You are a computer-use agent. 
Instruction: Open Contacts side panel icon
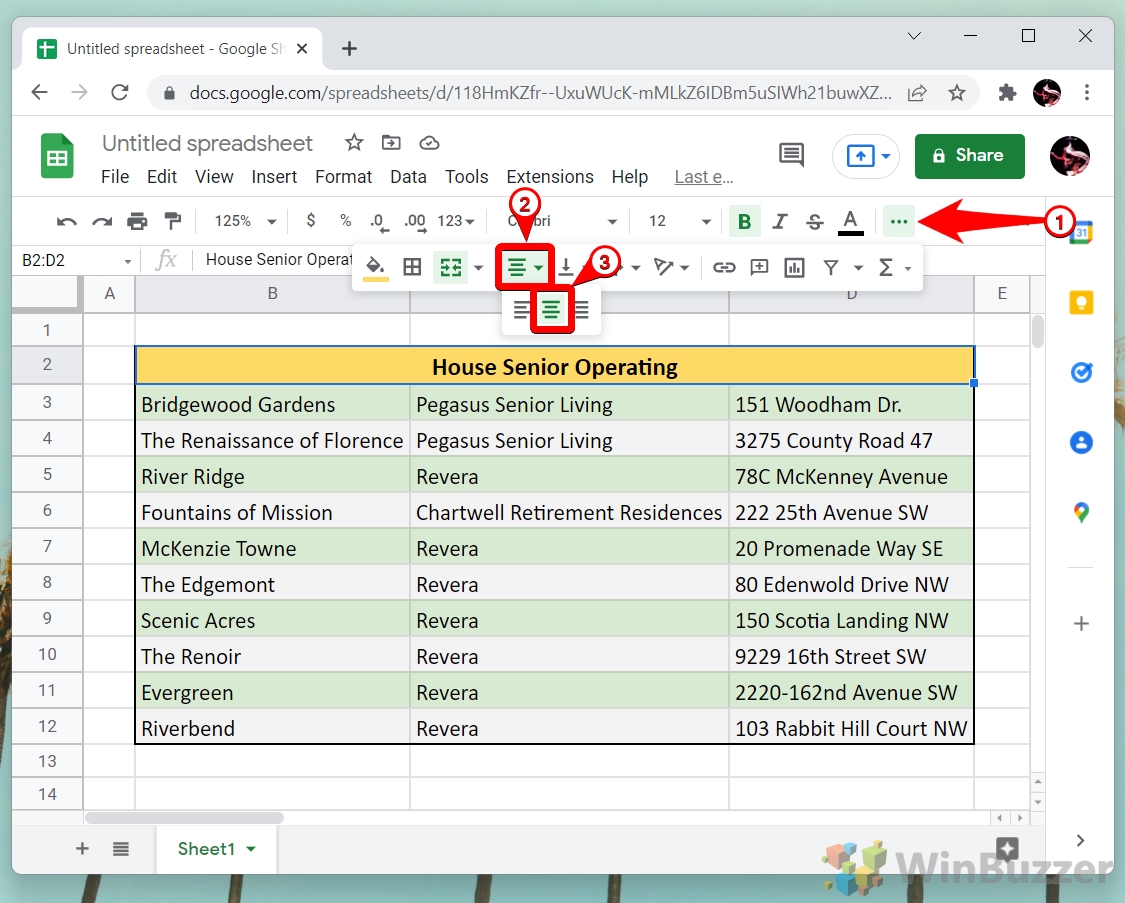coord(1081,442)
